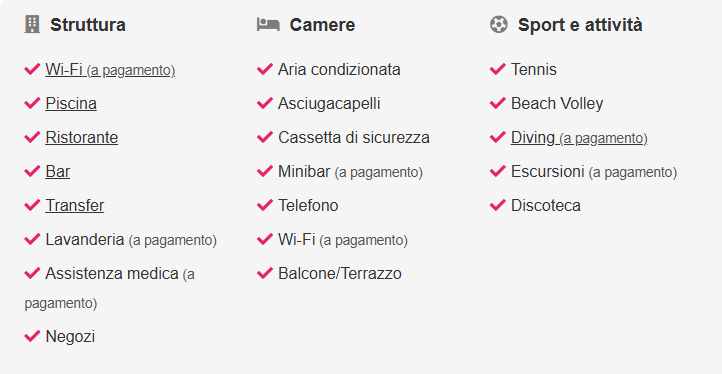Image resolution: width=722 pixels, height=374 pixels.
Task: Click the checkmark icon next to Tennis
Action: pos(498,69)
